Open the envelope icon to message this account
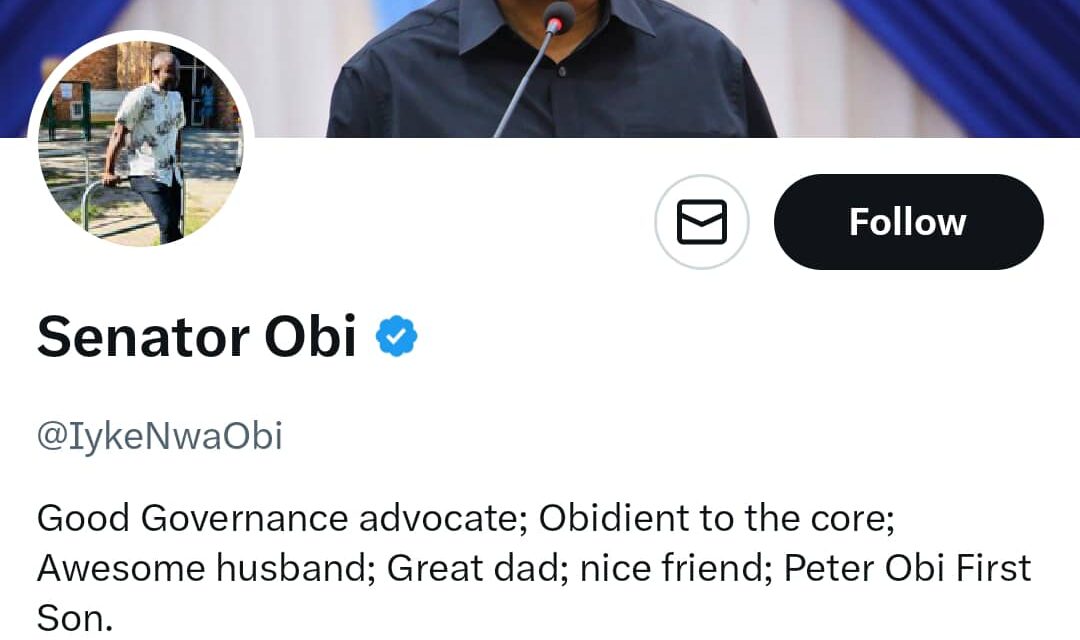 coord(702,222)
